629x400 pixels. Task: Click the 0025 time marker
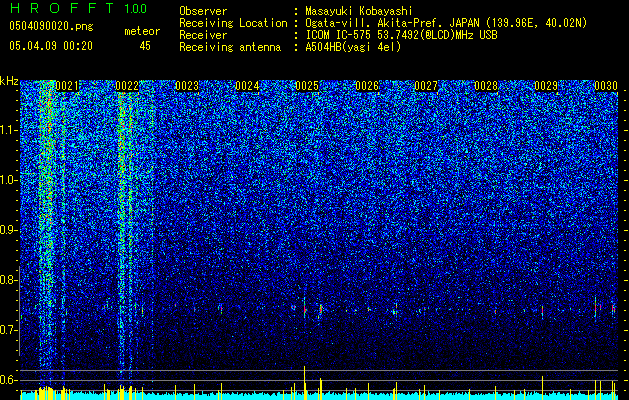pos(307,86)
